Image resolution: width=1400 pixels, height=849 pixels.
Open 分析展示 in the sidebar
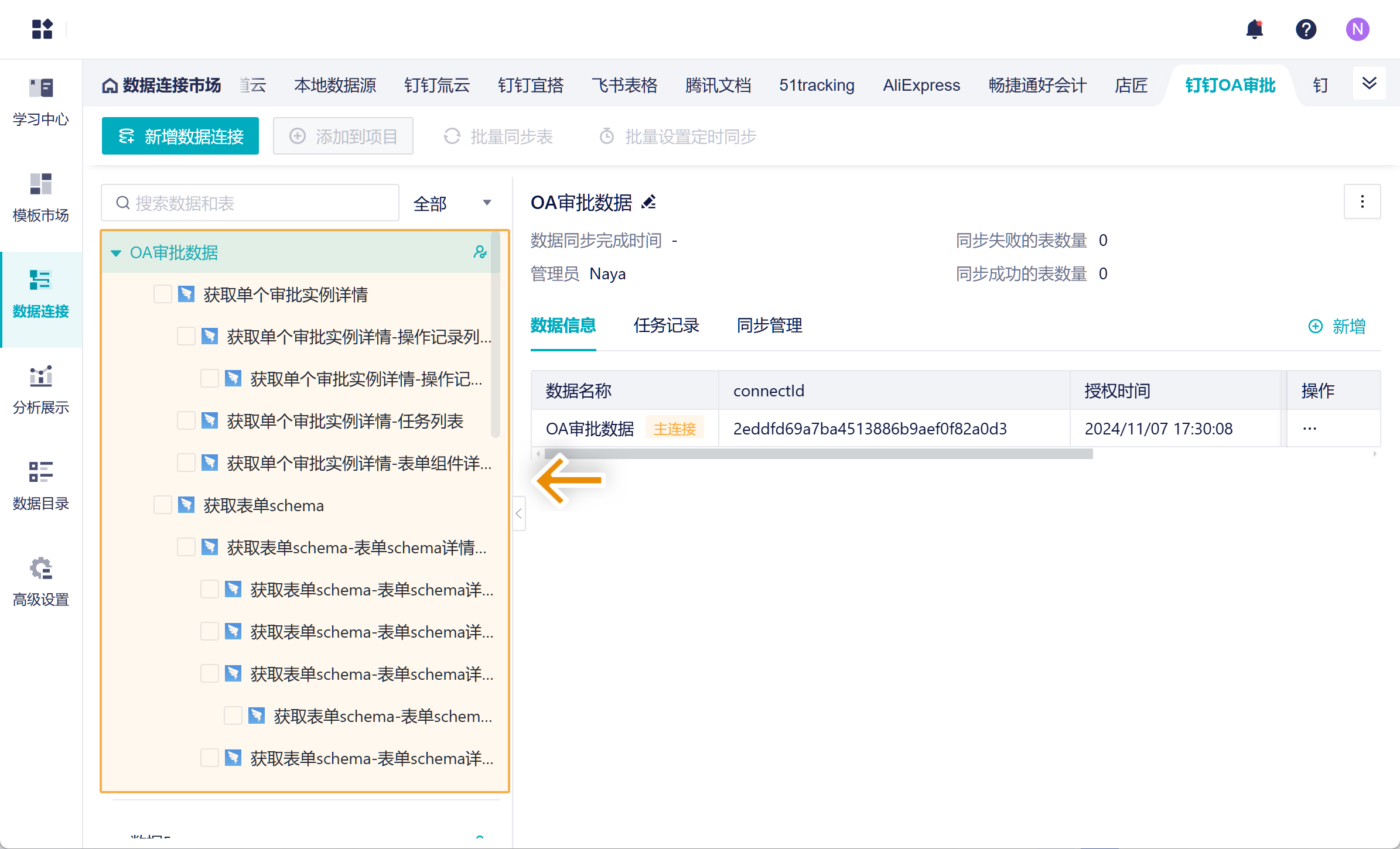point(41,389)
